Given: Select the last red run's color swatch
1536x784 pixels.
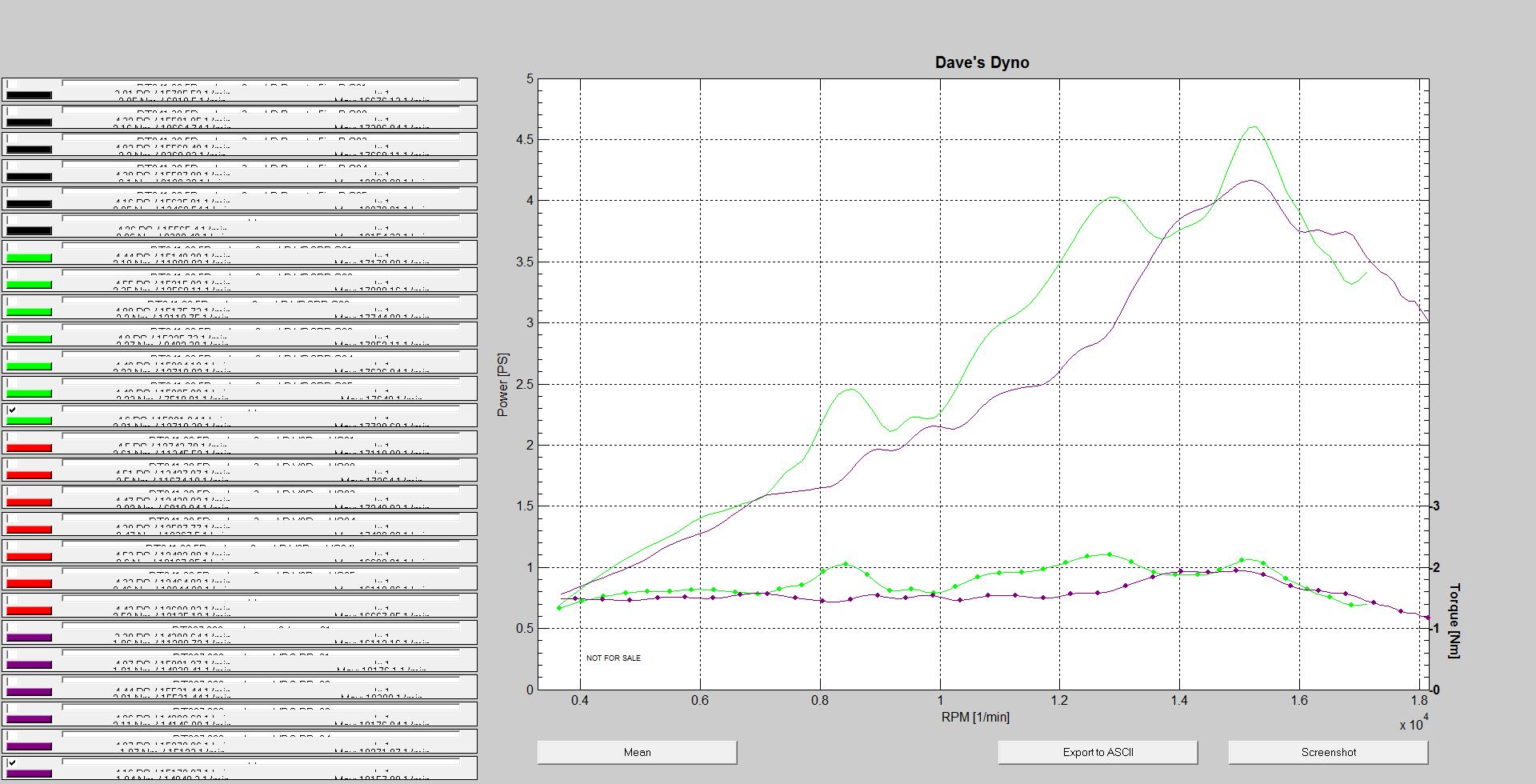Looking at the screenshot, I should click(x=29, y=610).
